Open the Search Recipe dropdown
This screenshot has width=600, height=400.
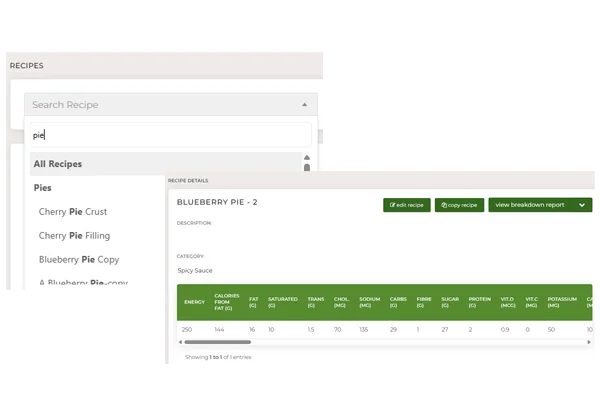click(x=171, y=104)
